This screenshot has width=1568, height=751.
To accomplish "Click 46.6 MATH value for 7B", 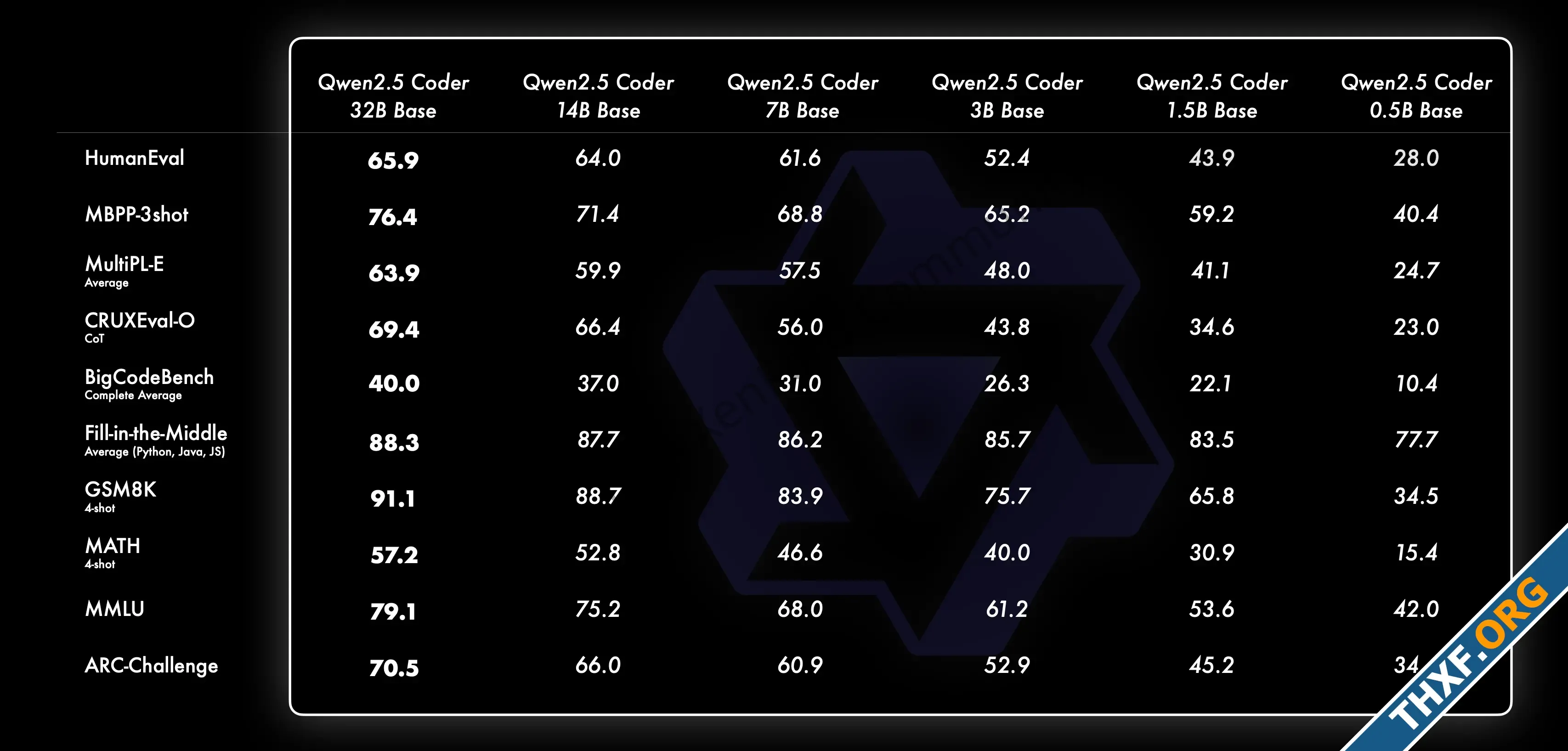I will 800,553.
